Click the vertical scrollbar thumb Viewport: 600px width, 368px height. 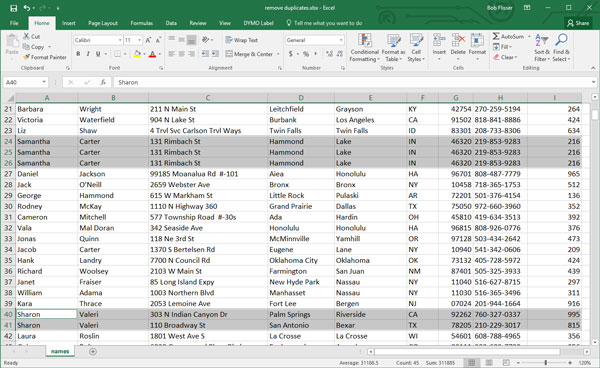595,115
